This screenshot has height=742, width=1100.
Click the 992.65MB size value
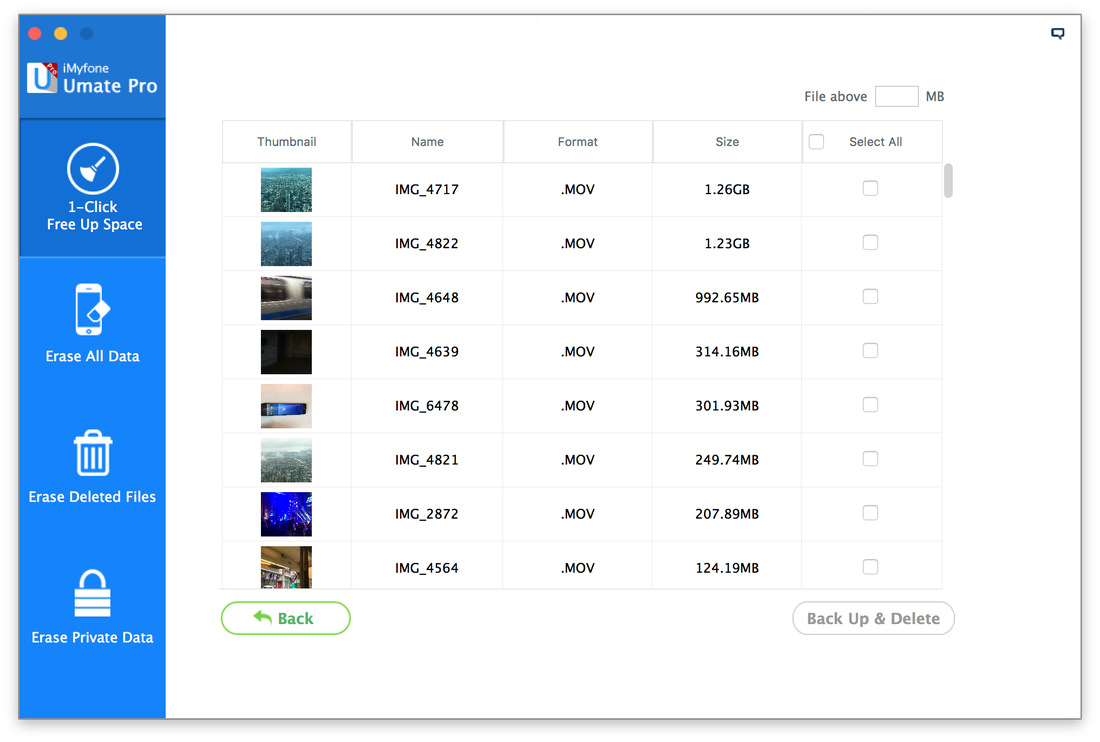(x=727, y=297)
